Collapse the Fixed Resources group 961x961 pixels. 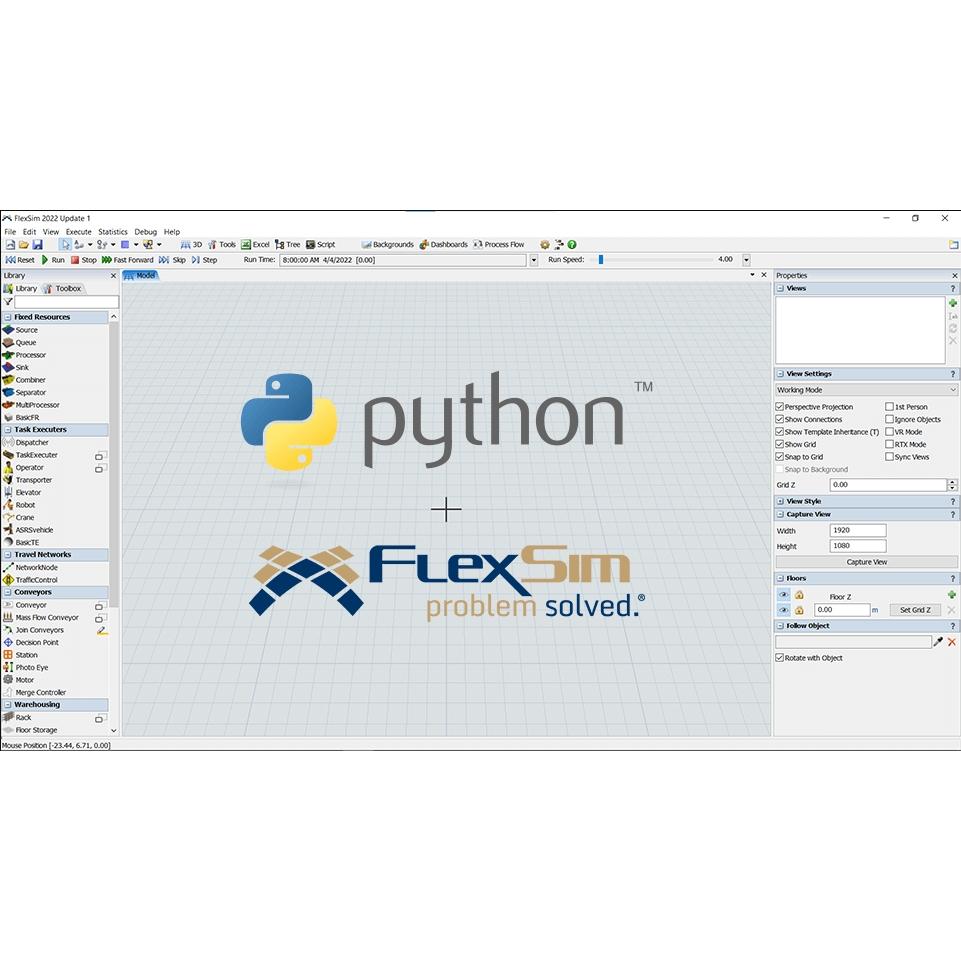[8, 317]
